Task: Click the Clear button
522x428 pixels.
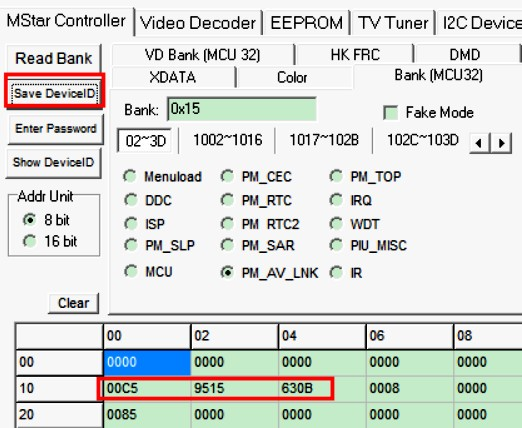Action: [x=74, y=303]
